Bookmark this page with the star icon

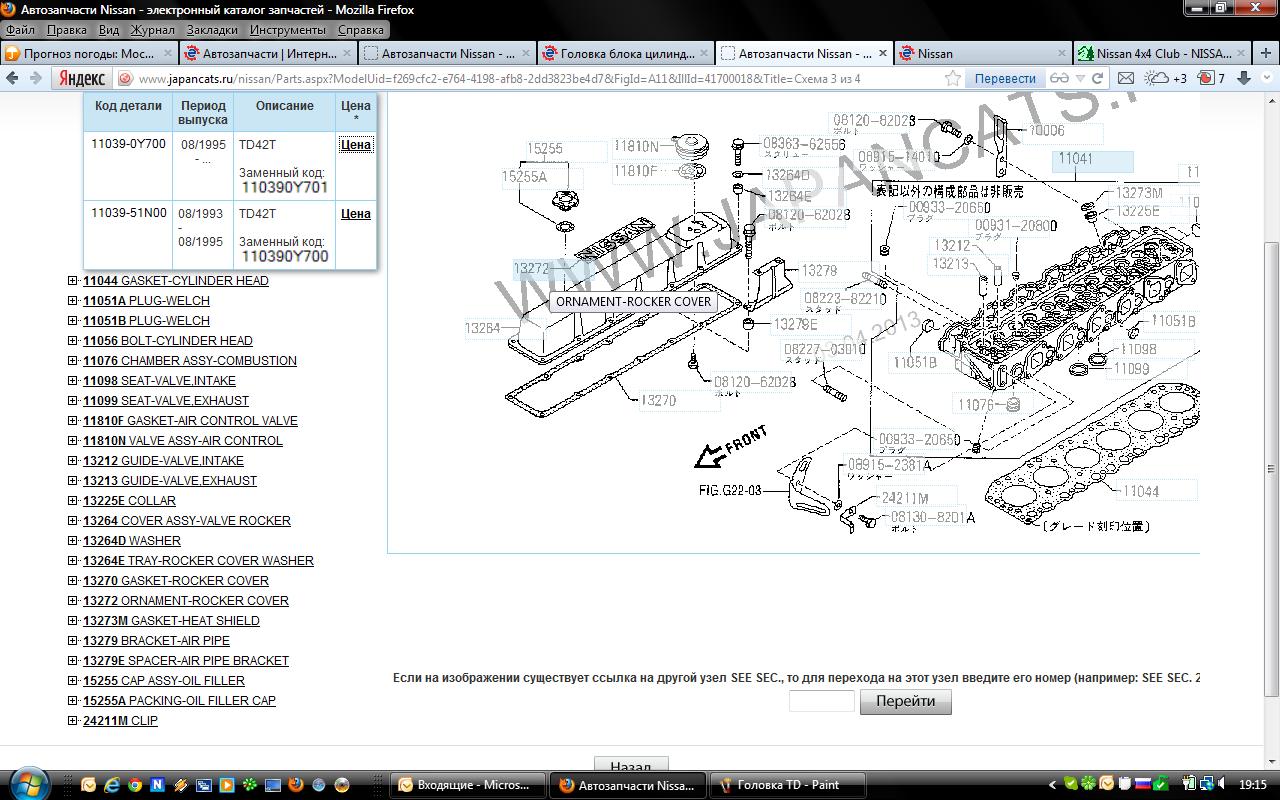tap(953, 78)
